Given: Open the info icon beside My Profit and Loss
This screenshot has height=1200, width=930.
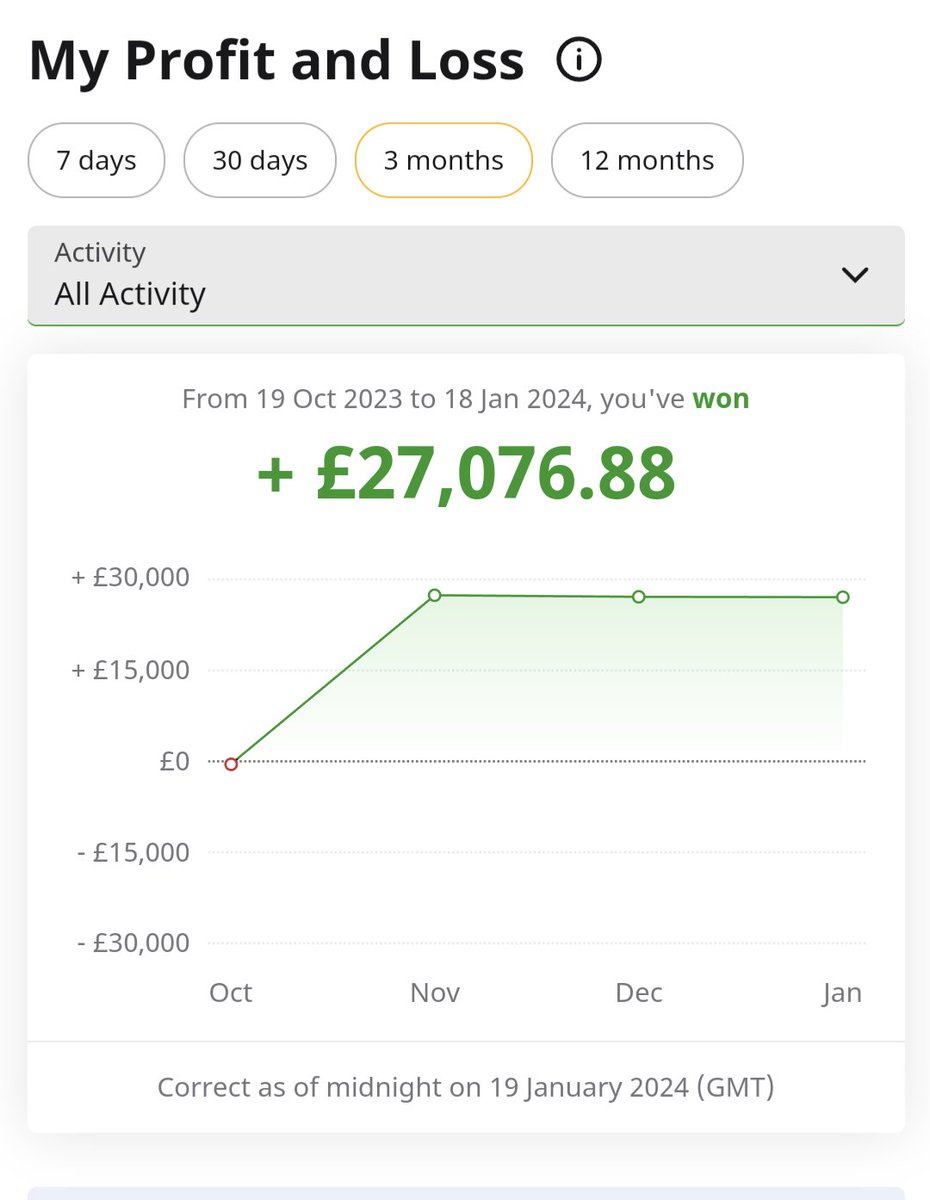Looking at the screenshot, I should pos(578,62).
